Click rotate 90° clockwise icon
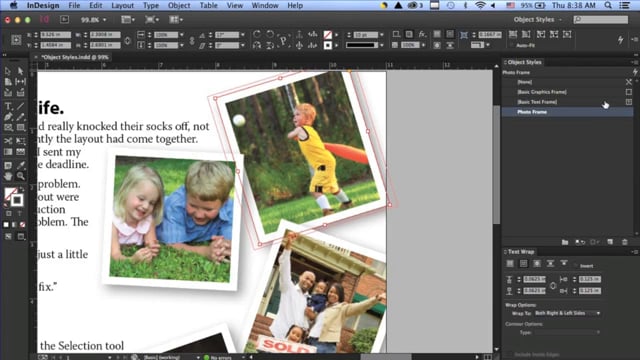The height and width of the screenshot is (360, 640). [x=257, y=34]
